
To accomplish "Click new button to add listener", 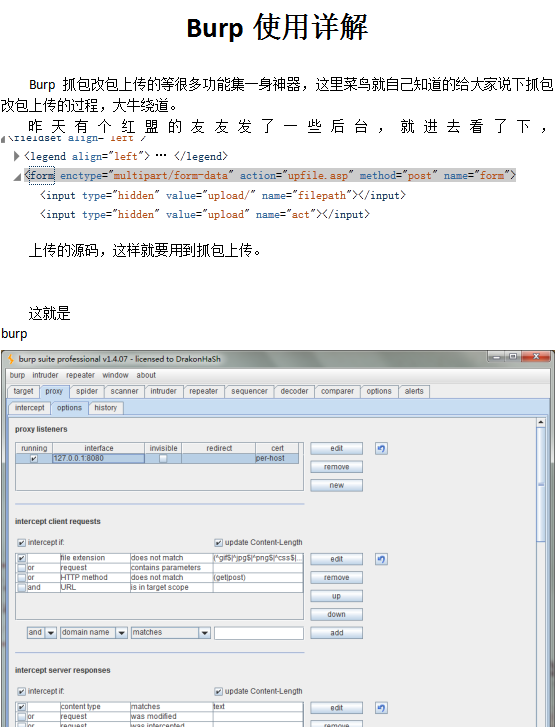I will coord(337,485).
